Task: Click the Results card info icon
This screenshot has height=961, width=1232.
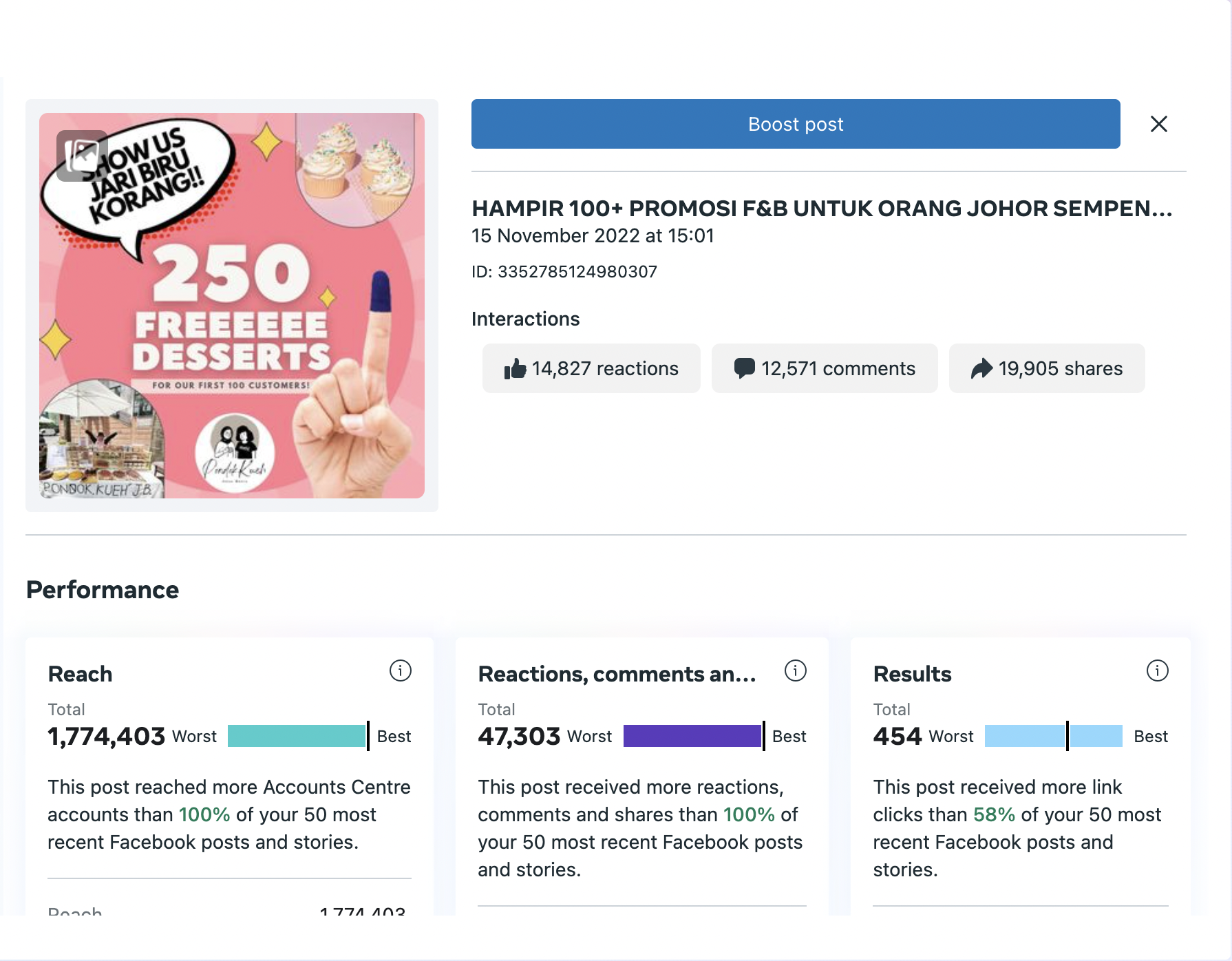Action: tap(1157, 670)
